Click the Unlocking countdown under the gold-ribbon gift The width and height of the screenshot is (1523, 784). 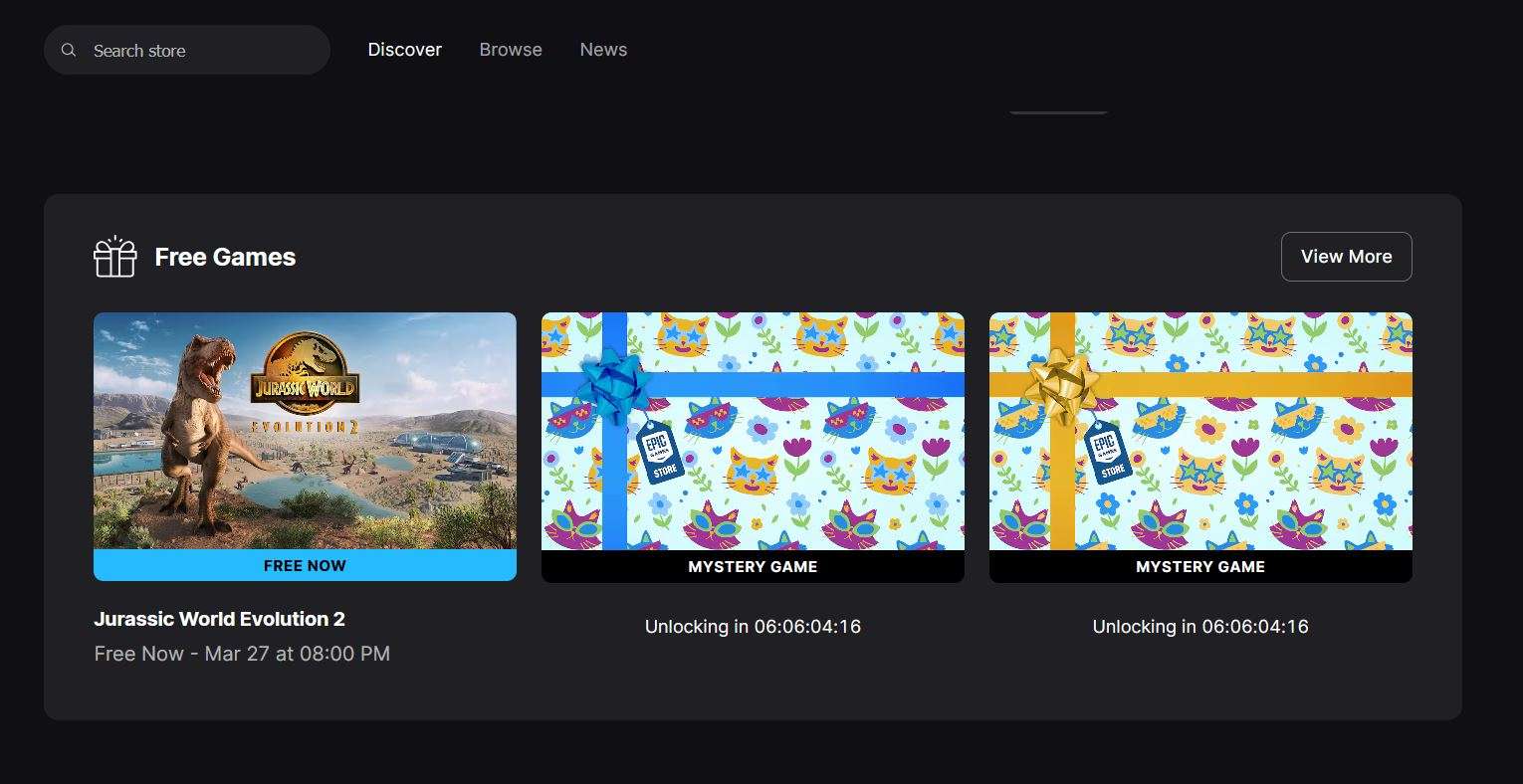tap(1200, 627)
